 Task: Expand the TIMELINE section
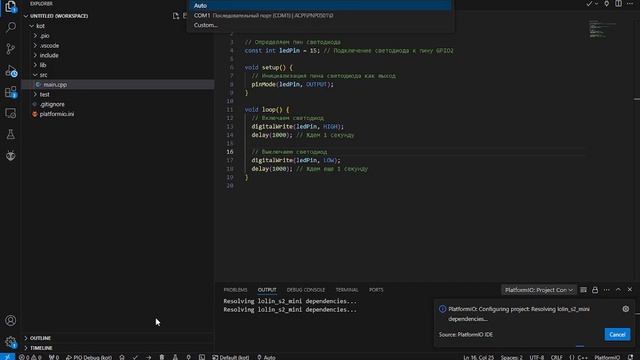40,348
